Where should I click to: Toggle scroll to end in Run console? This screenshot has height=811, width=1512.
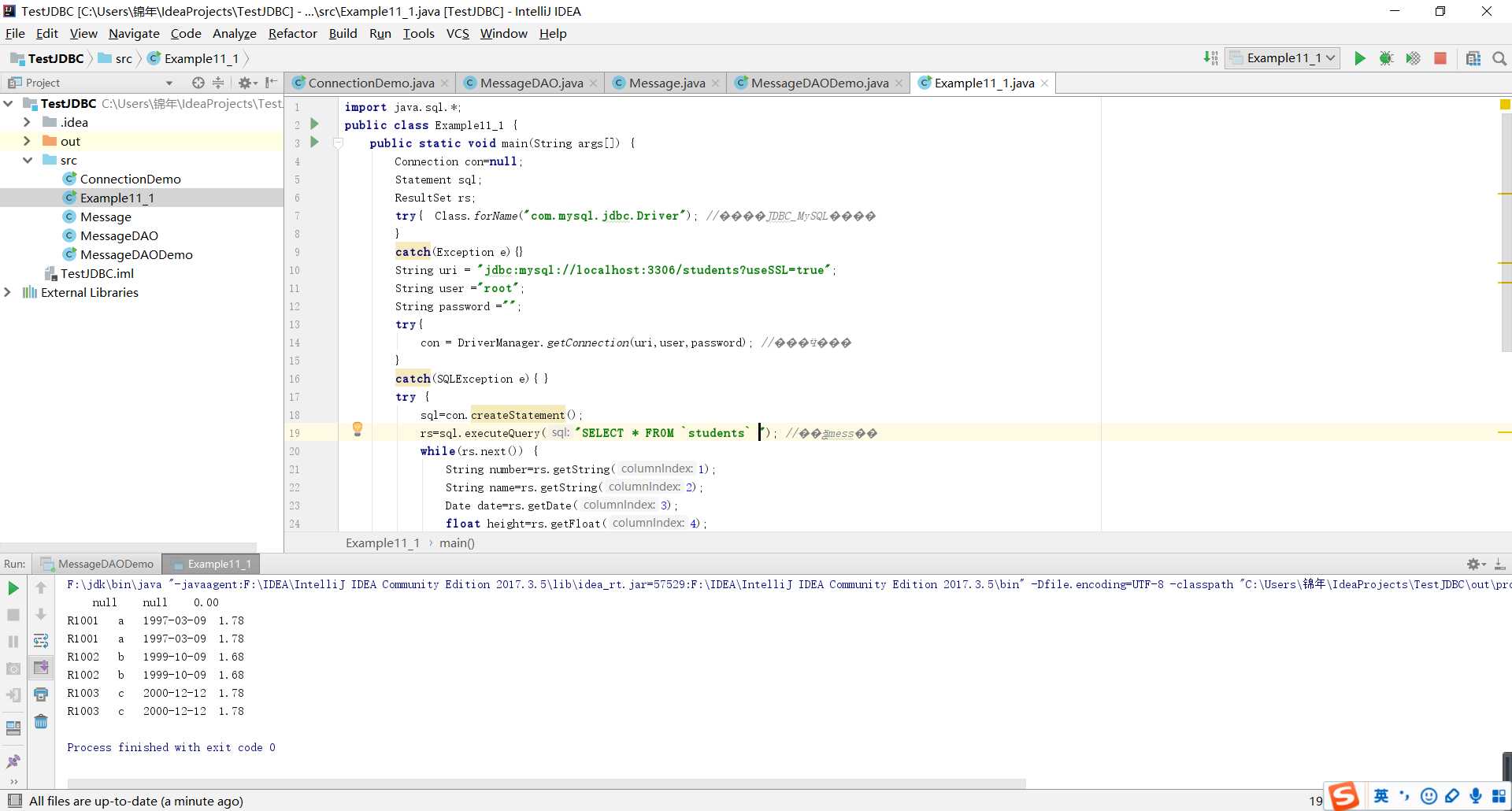coord(41,668)
